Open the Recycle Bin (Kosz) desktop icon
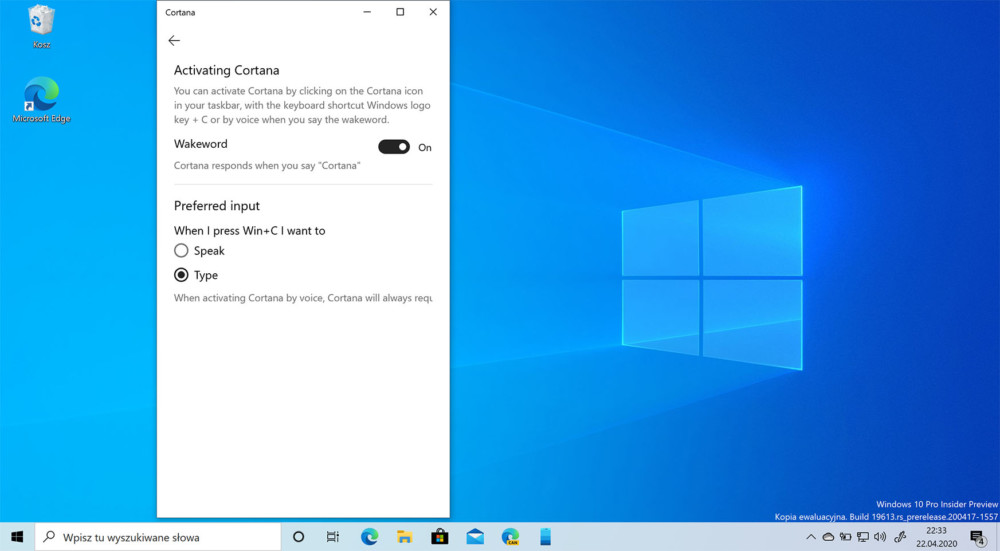Screen dimensions: 1000x551 [41, 27]
